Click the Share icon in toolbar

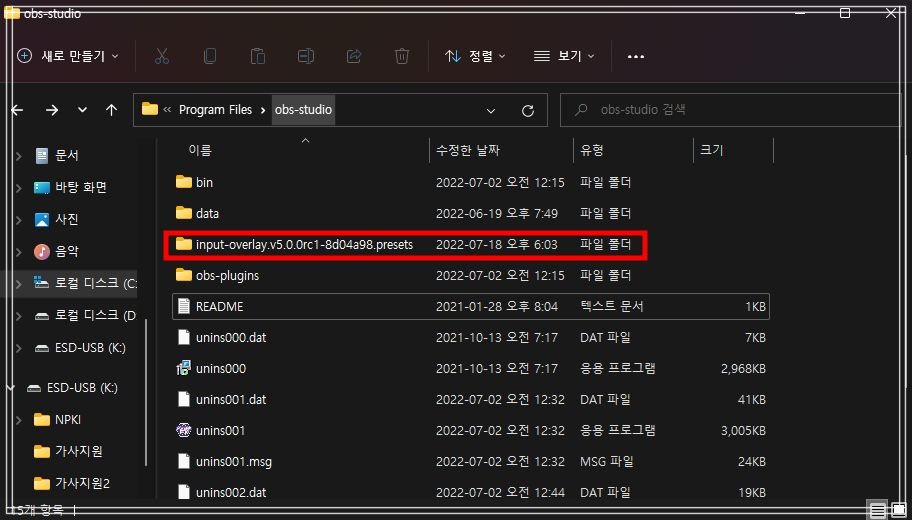pos(354,56)
